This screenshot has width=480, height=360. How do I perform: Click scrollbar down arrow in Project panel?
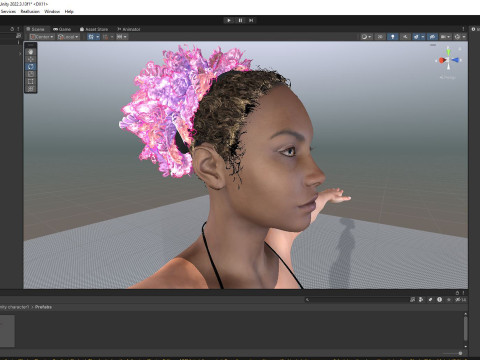[x=465, y=346]
